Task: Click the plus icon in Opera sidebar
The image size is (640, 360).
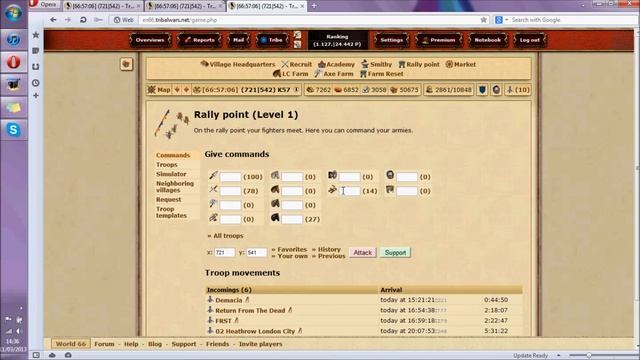Action: (x=36, y=96)
